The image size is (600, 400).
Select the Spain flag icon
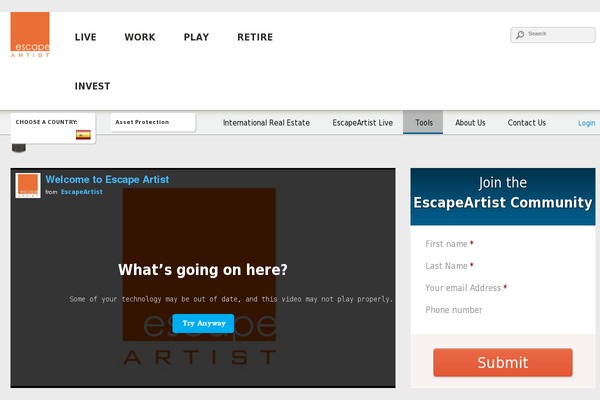click(83, 135)
